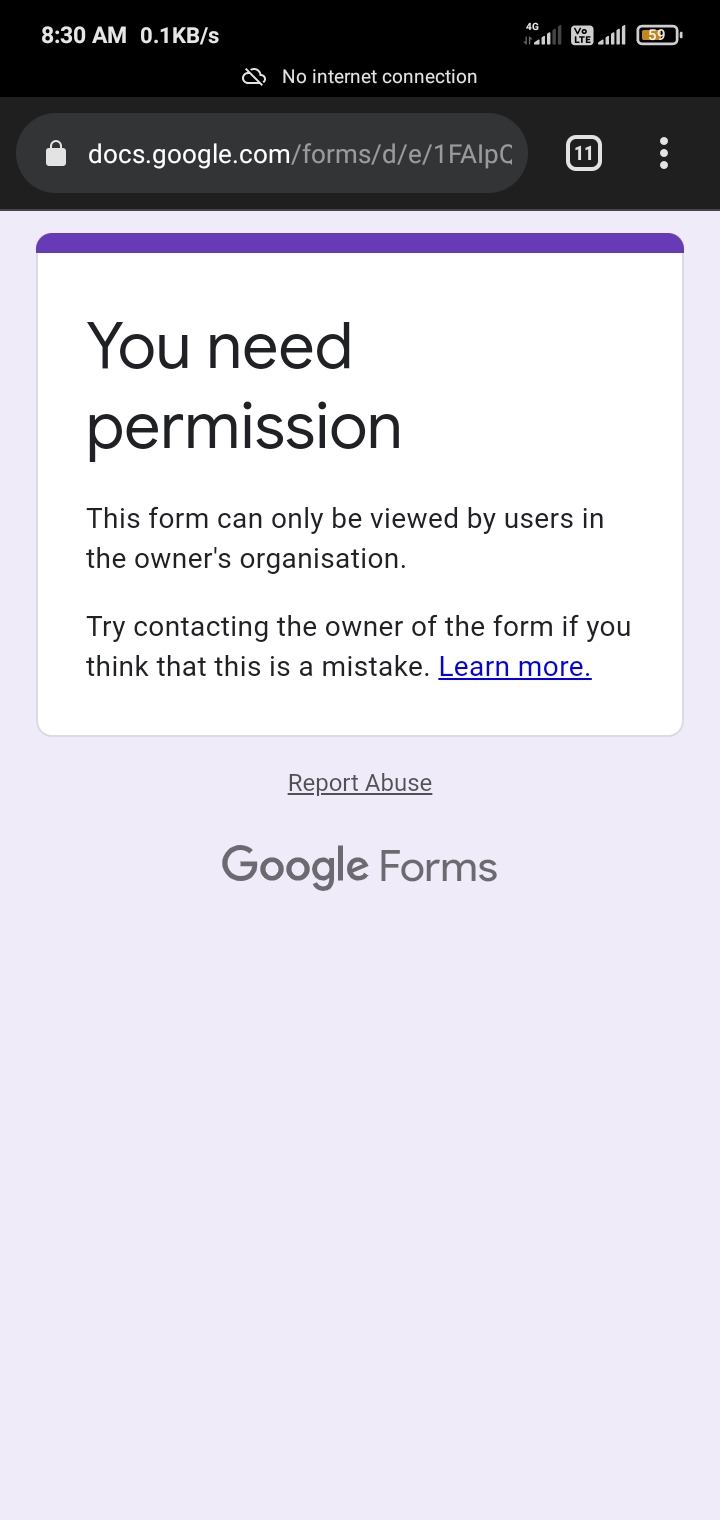Tap the form URL path 1FAIpC
This screenshot has height=1520, width=720.
coord(476,154)
